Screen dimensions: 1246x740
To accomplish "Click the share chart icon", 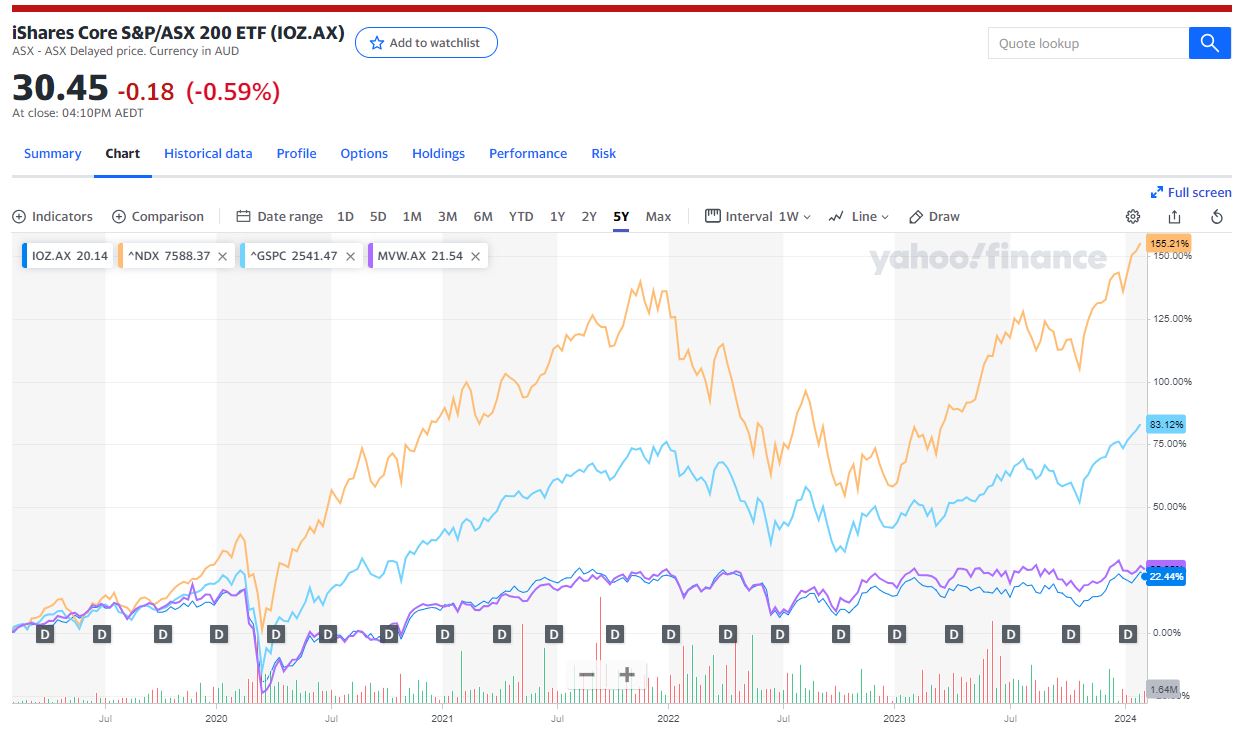I will [1175, 217].
